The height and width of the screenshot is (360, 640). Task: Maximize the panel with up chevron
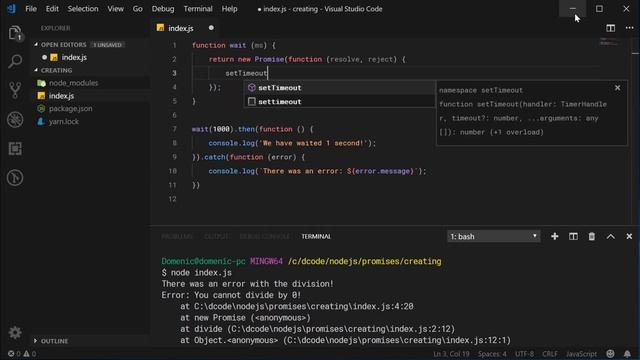(610, 236)
